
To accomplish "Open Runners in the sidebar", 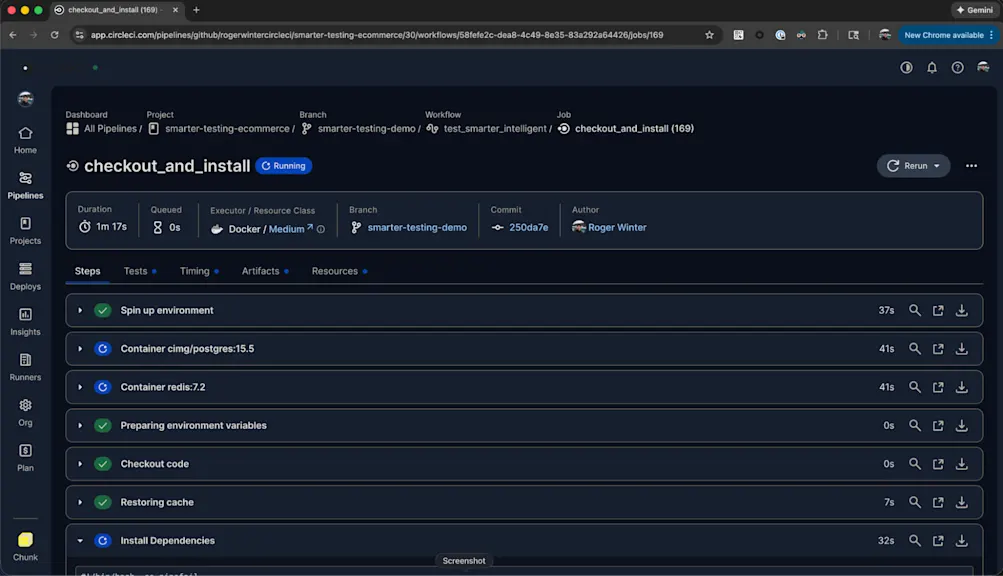I will [25, 367].
